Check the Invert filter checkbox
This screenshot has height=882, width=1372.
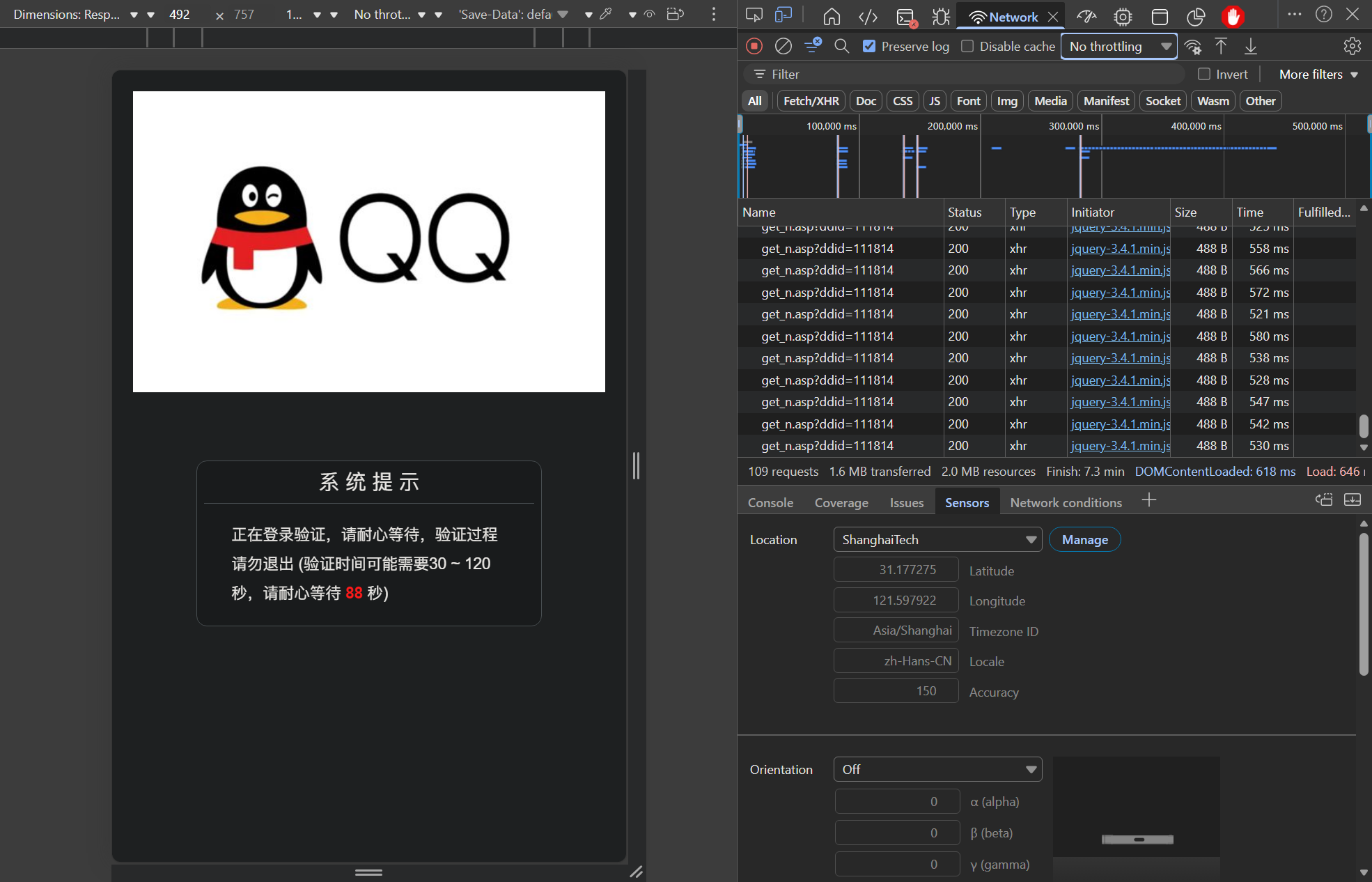[x=1204, y=74]
